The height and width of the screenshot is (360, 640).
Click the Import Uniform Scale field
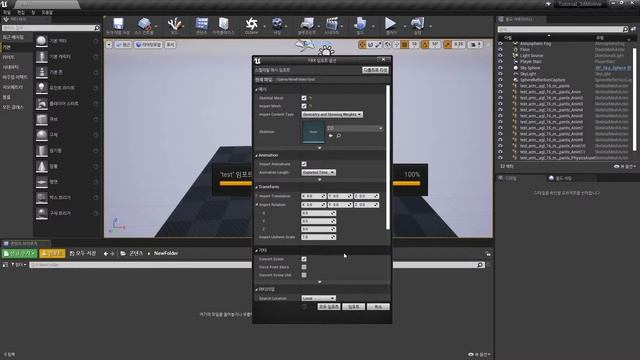tap(318, 237)
